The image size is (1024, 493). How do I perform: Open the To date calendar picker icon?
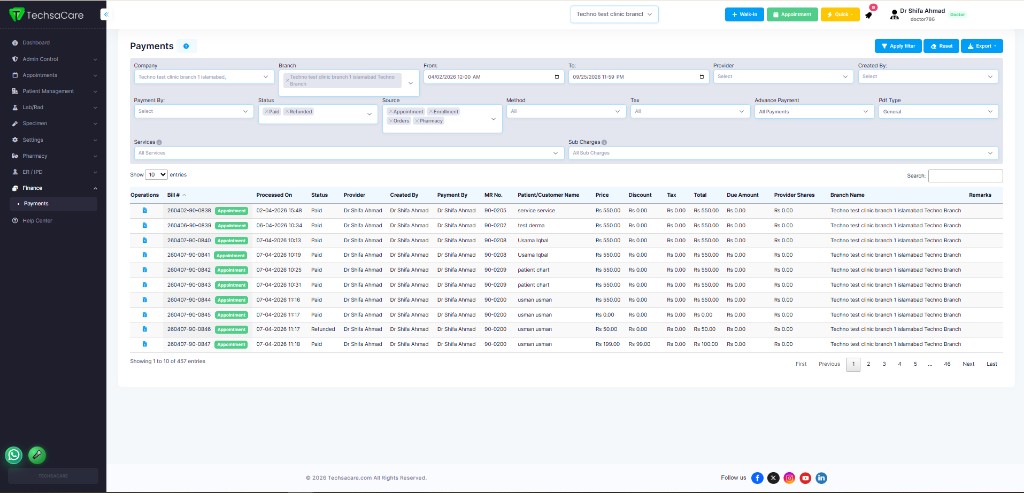pos(702,76)
